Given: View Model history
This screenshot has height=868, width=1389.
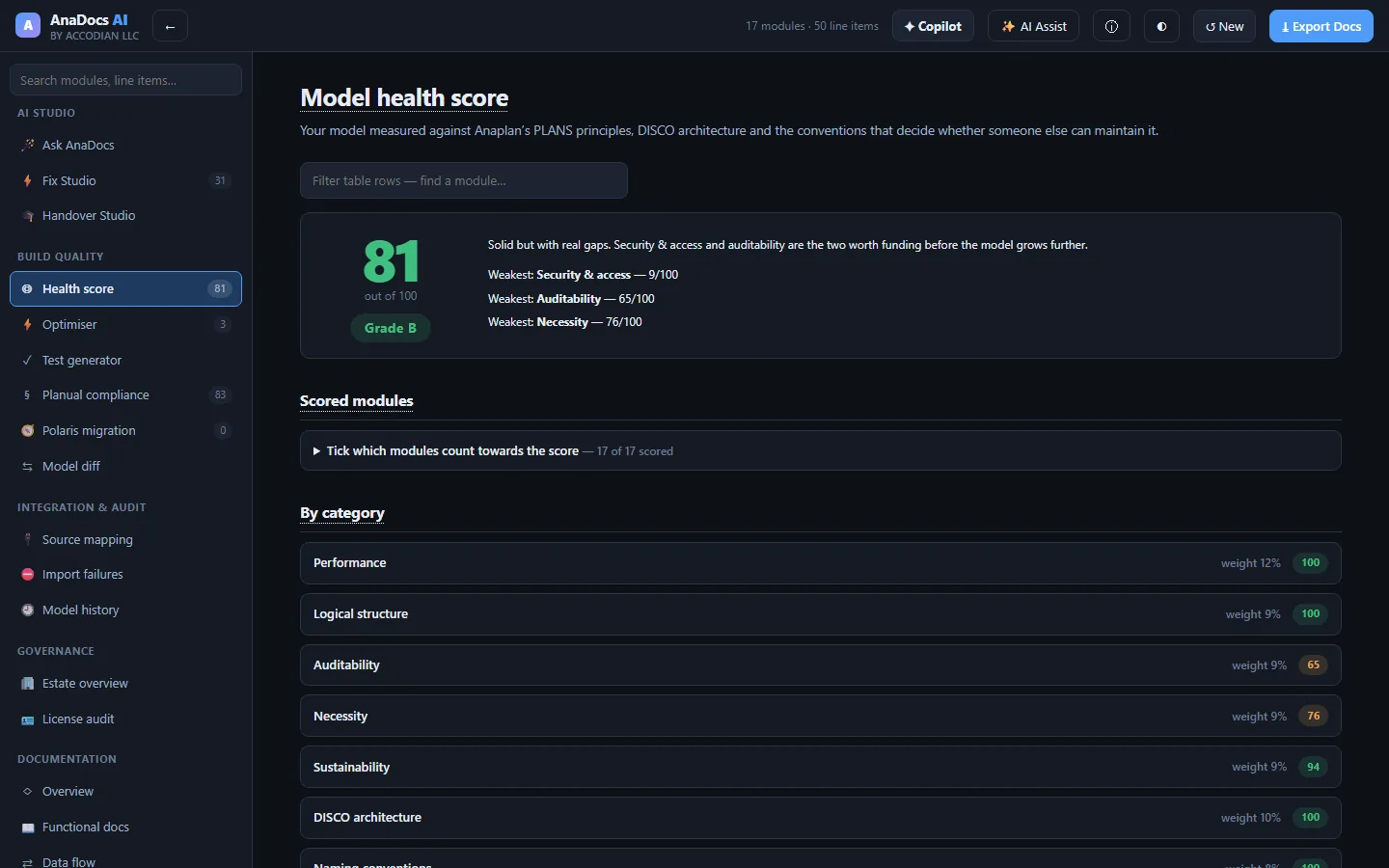Looking at the screenshot, I should click(125, 610).
